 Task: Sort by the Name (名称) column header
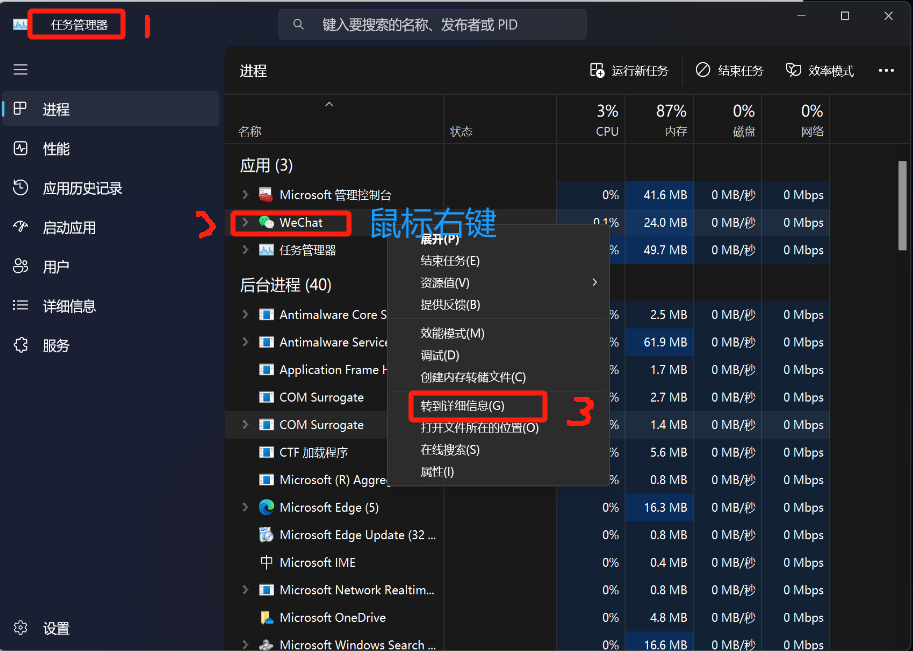point(334,119)
